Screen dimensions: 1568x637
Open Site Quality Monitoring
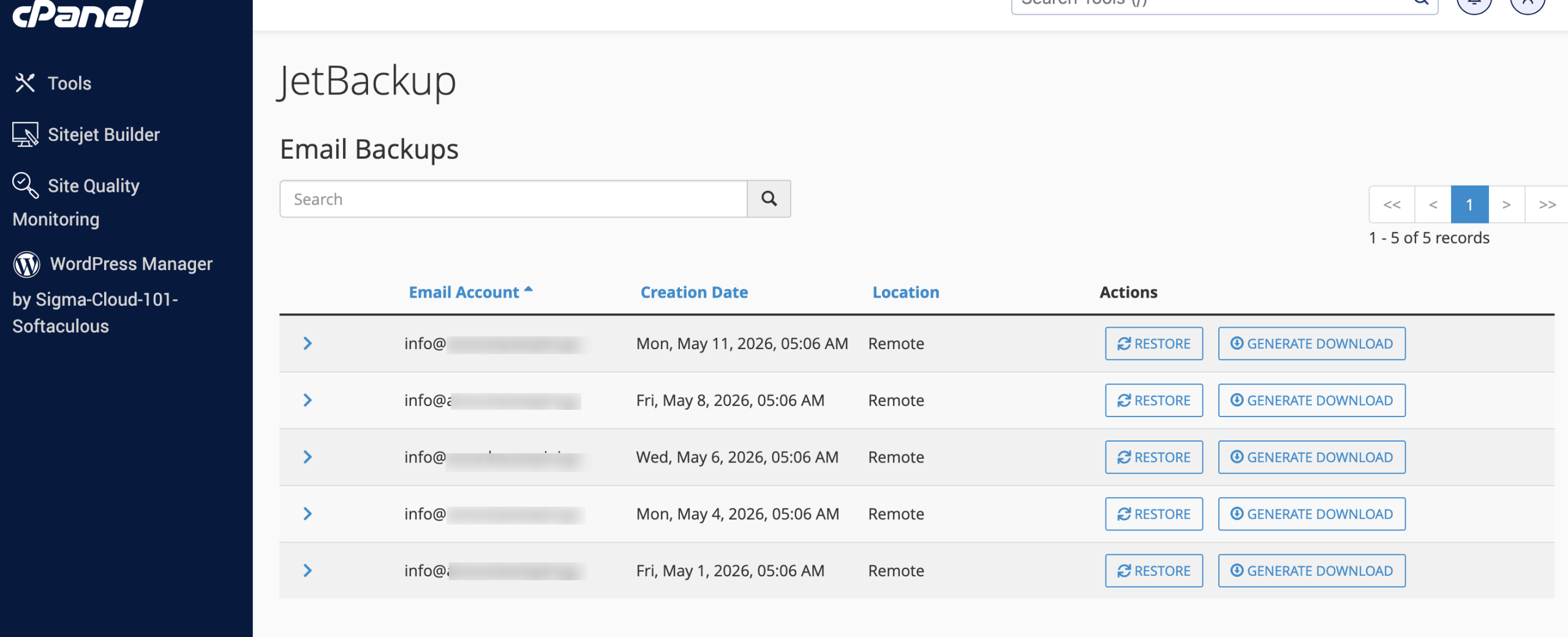(76, 202)
